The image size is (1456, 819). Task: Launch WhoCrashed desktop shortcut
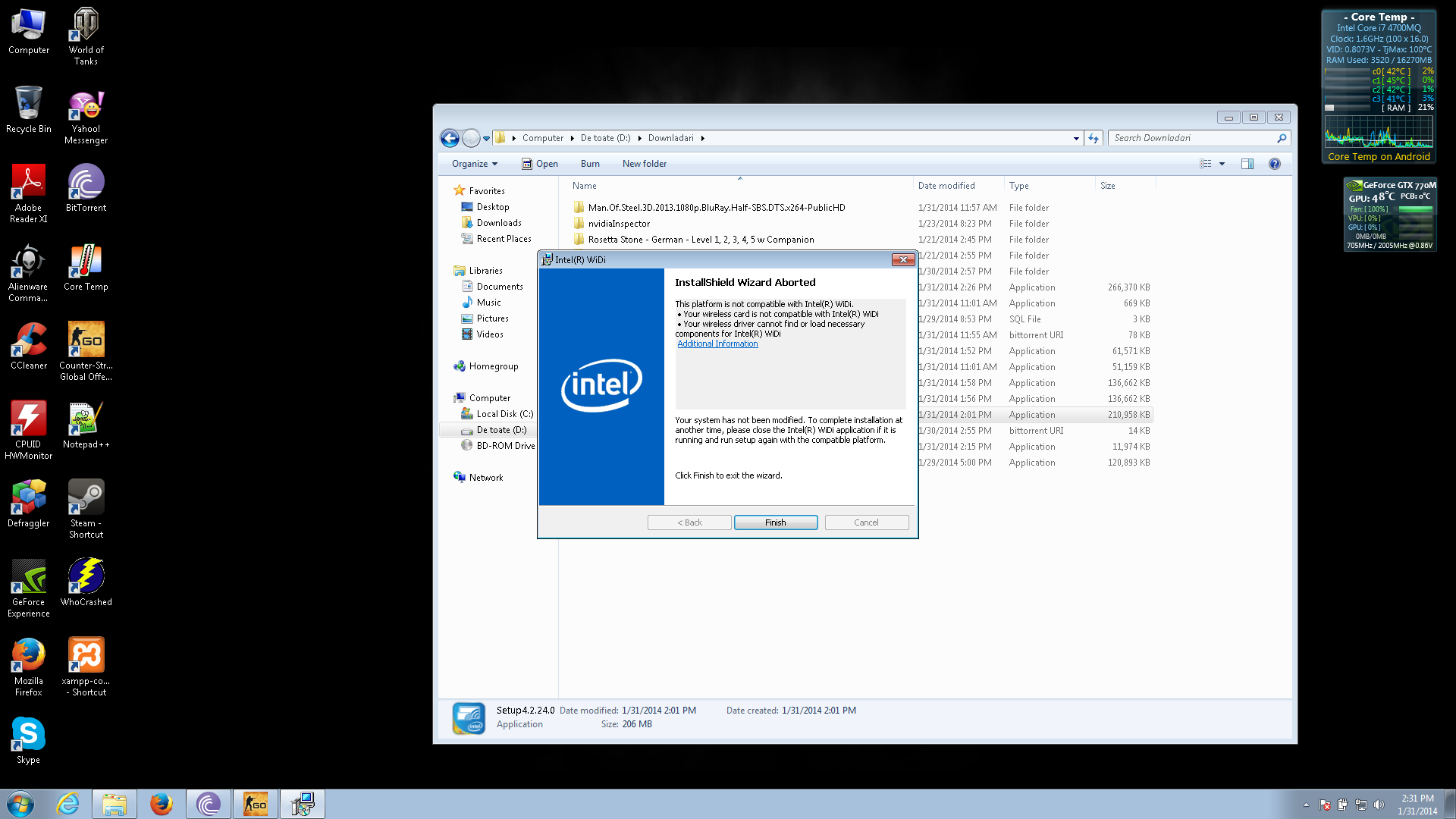[x=86, y=582]
